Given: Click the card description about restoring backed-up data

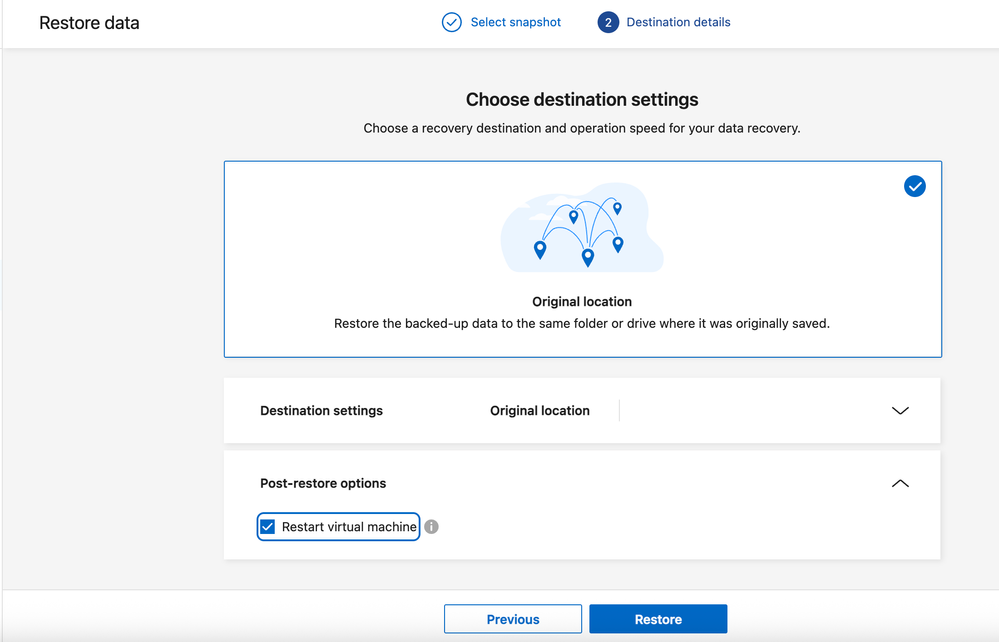Looking at the screenshot, I should click(x=582, y=324).
